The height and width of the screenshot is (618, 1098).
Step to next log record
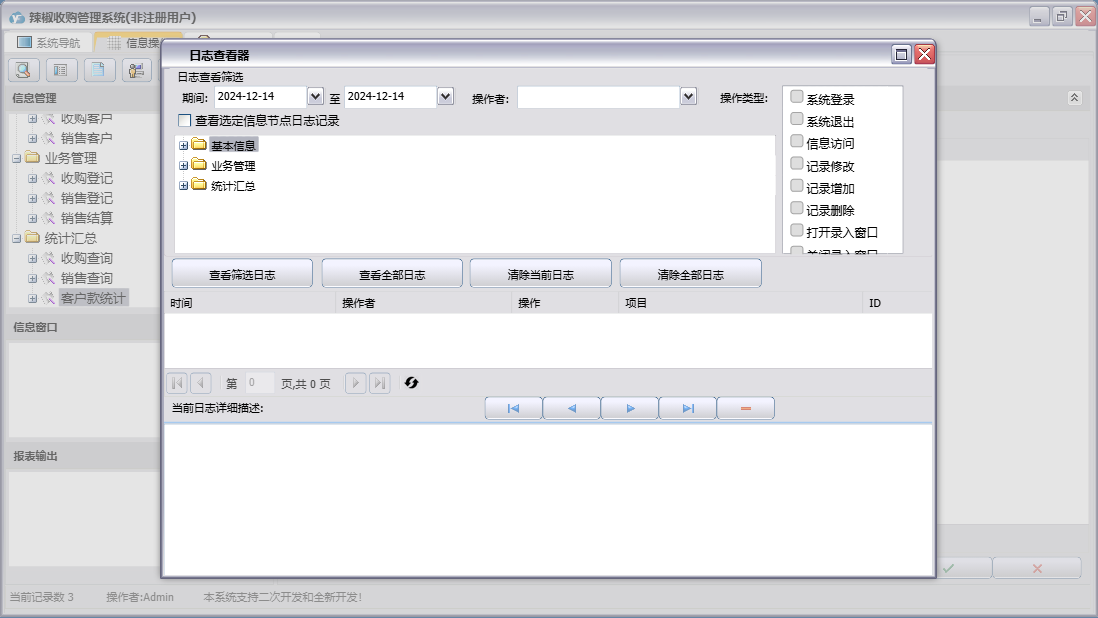coord(630,408)
